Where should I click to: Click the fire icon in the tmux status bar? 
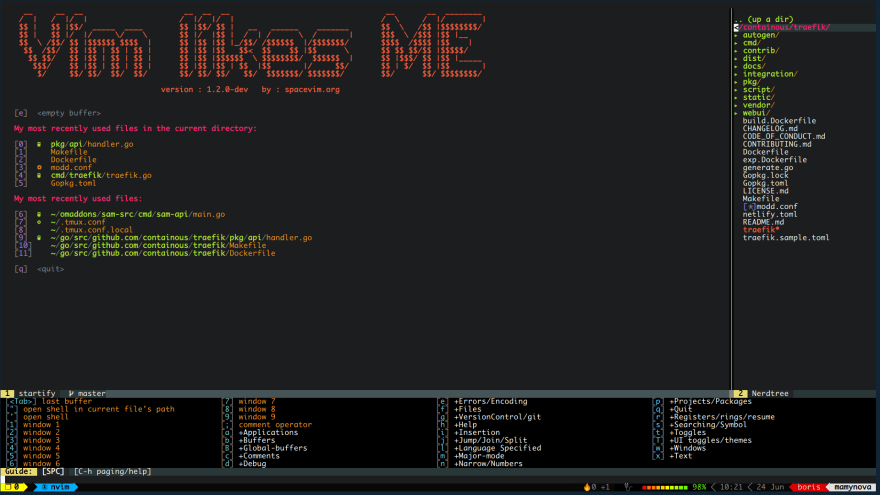[587, 487]
